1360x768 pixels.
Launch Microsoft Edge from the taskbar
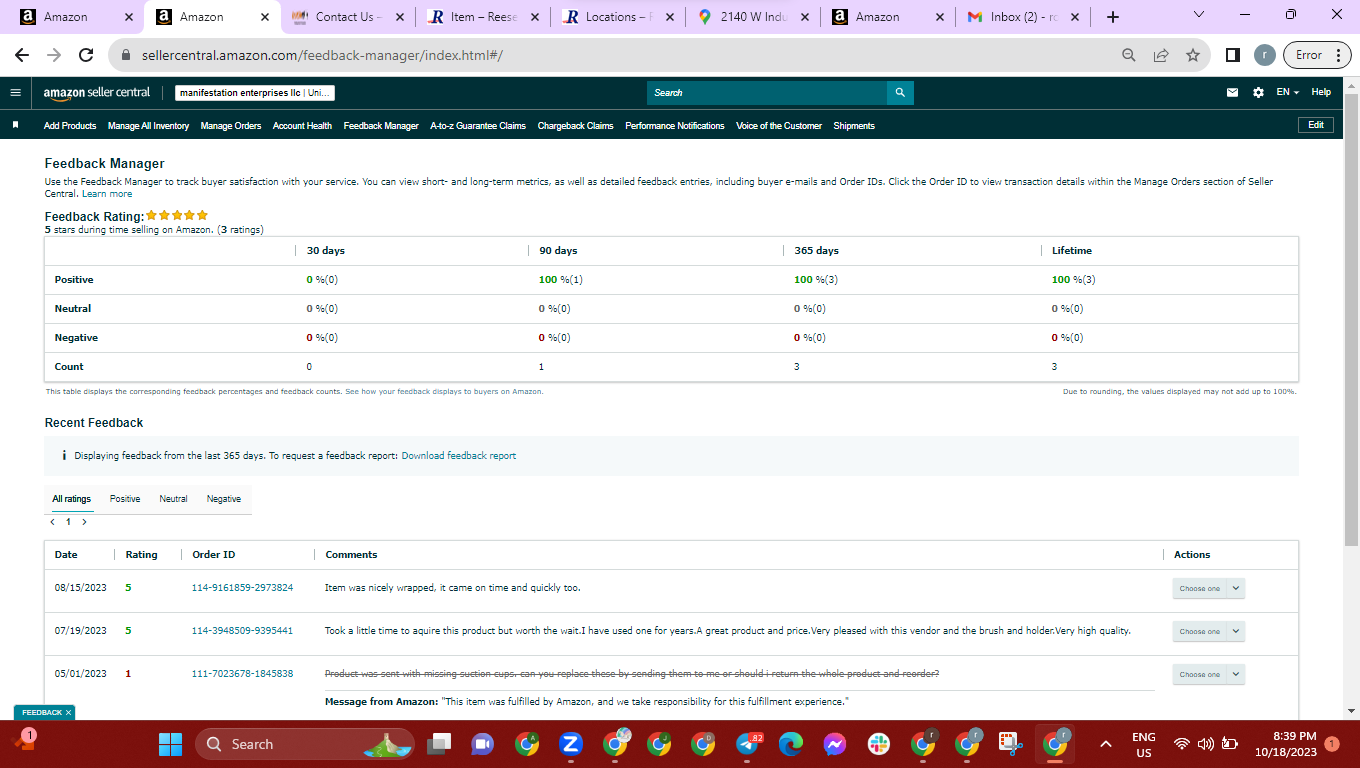pyautogui.click(x=791, y=744)
